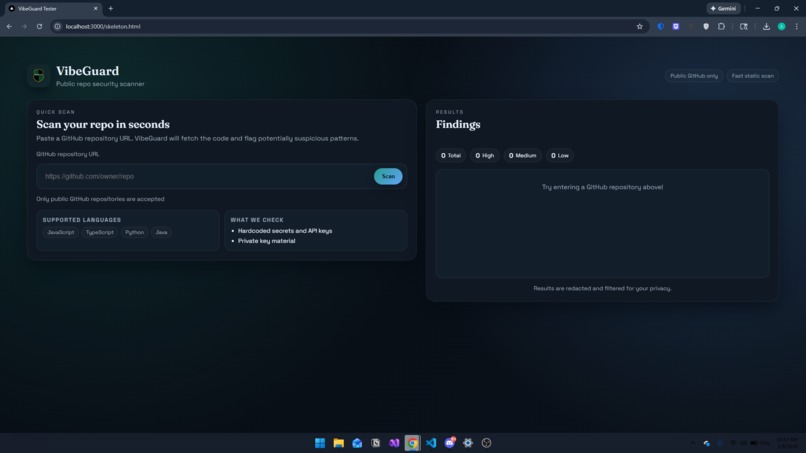Close the VibeGuard Tester tab
Screen dimensions: 806x453
point(96,8)
